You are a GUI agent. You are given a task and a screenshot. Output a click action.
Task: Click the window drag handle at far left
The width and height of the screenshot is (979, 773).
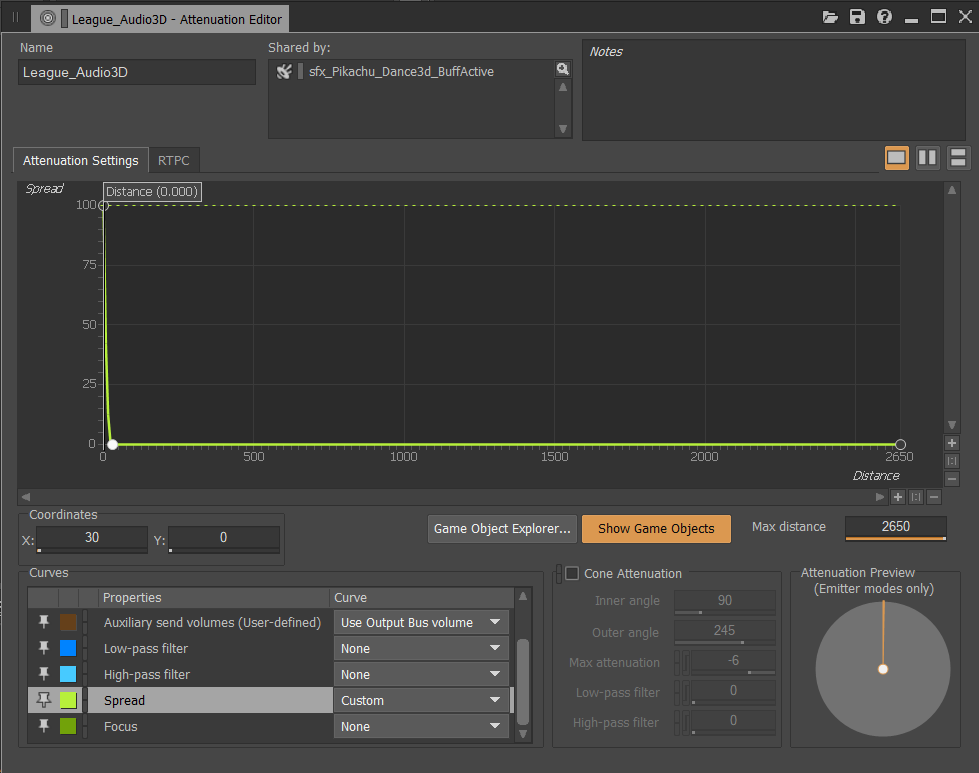coord(16,18)
